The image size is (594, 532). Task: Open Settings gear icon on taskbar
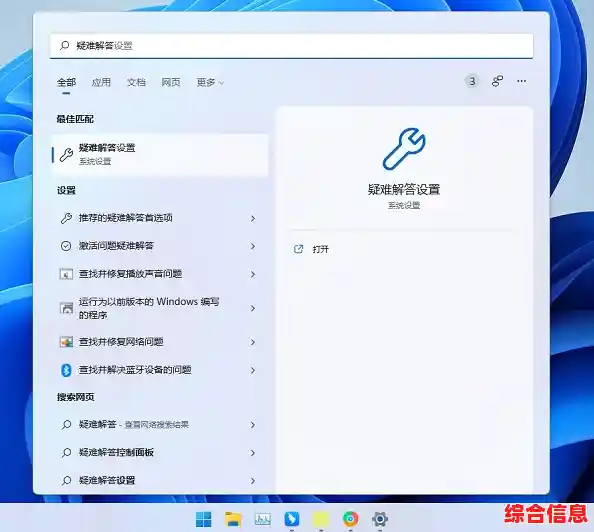[380, 519]
